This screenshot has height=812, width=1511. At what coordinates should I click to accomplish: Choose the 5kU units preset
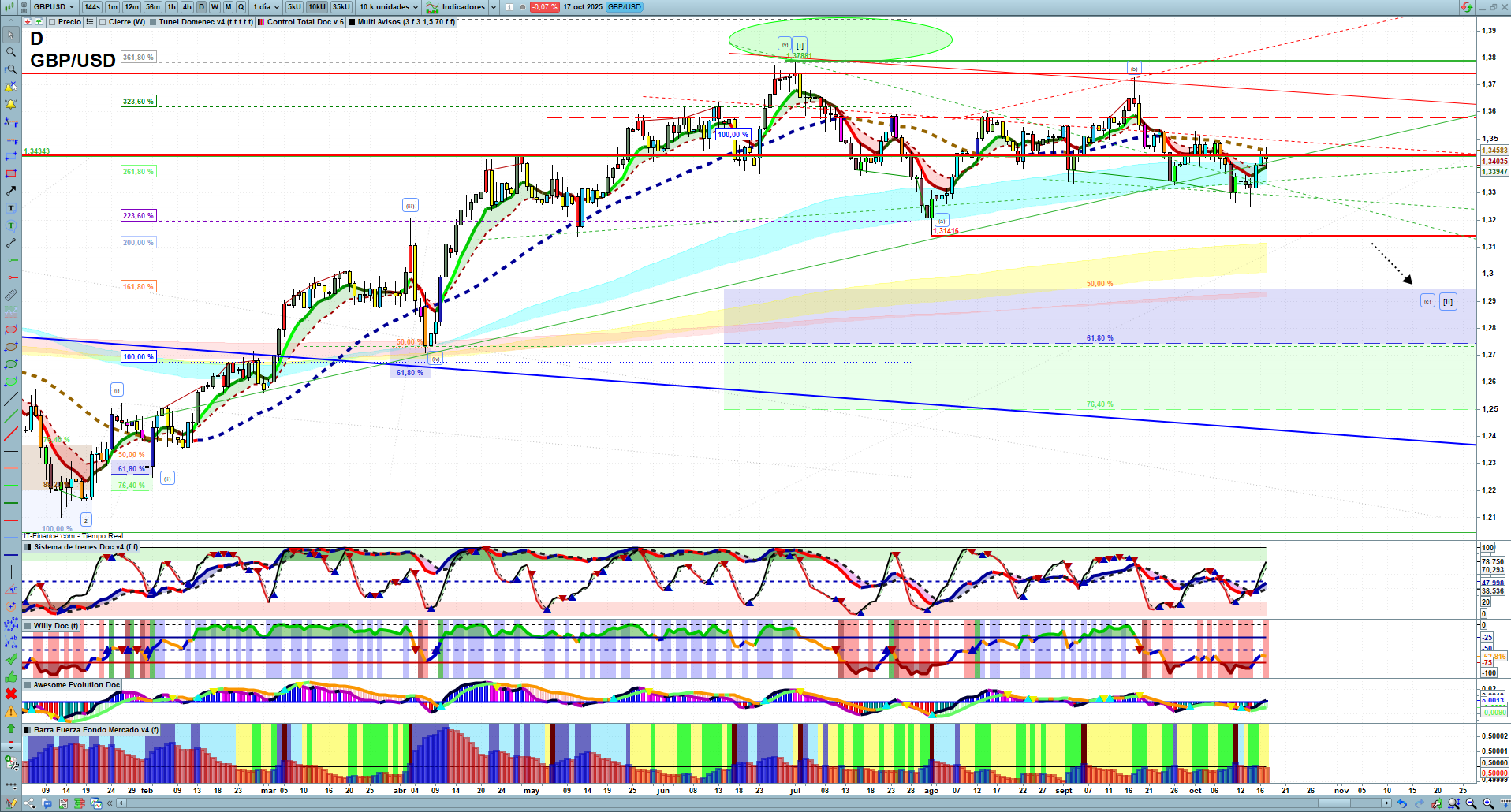coord(294,7)
